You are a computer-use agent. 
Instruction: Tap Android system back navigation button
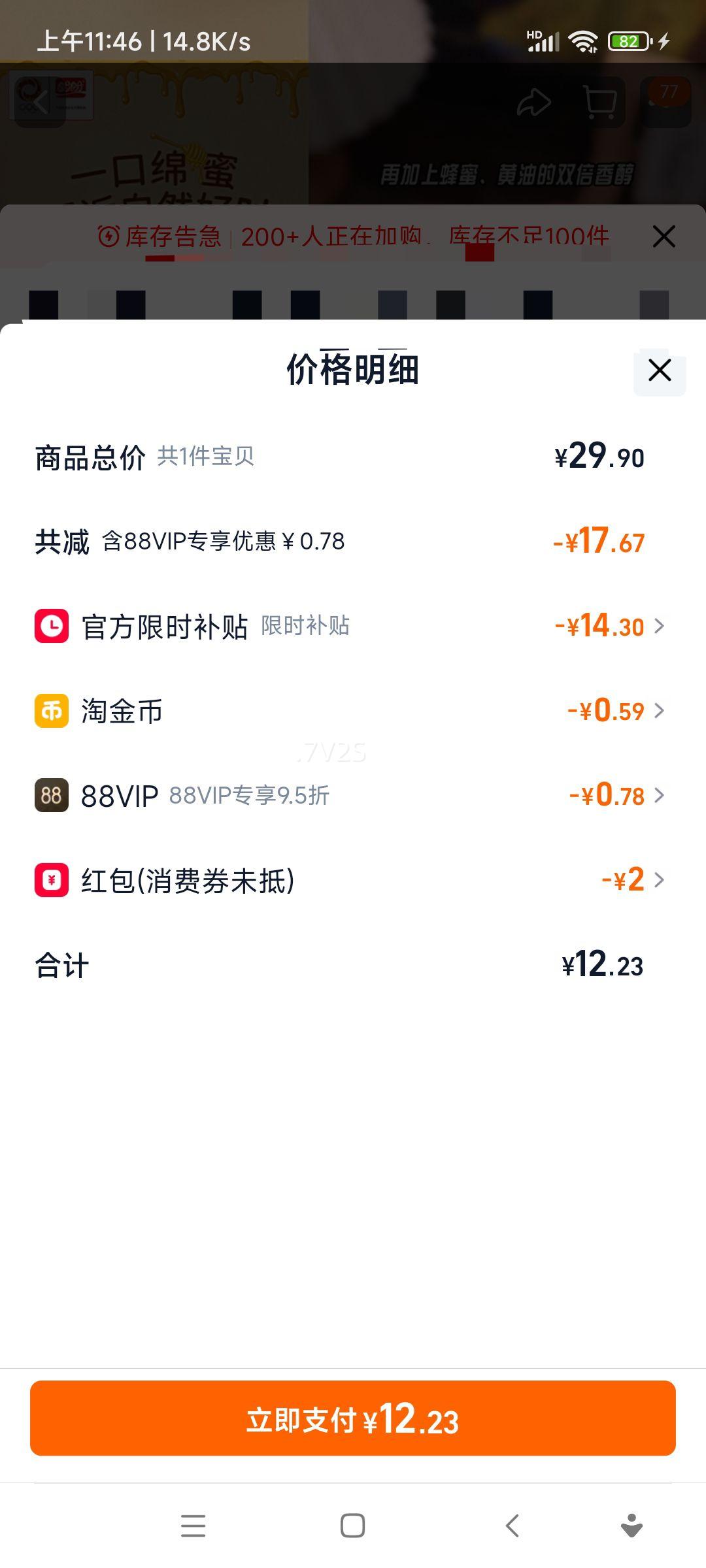coord(513,1526)
